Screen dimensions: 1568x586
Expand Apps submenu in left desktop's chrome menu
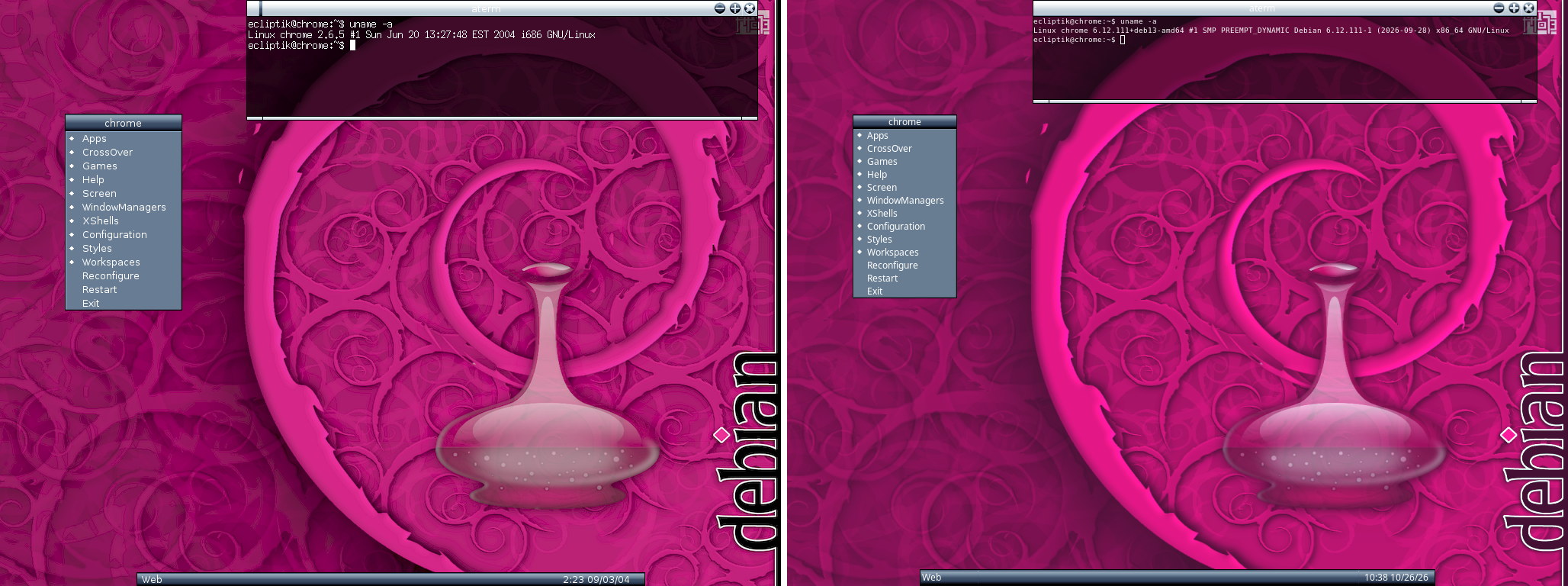[x=124, y=138]
